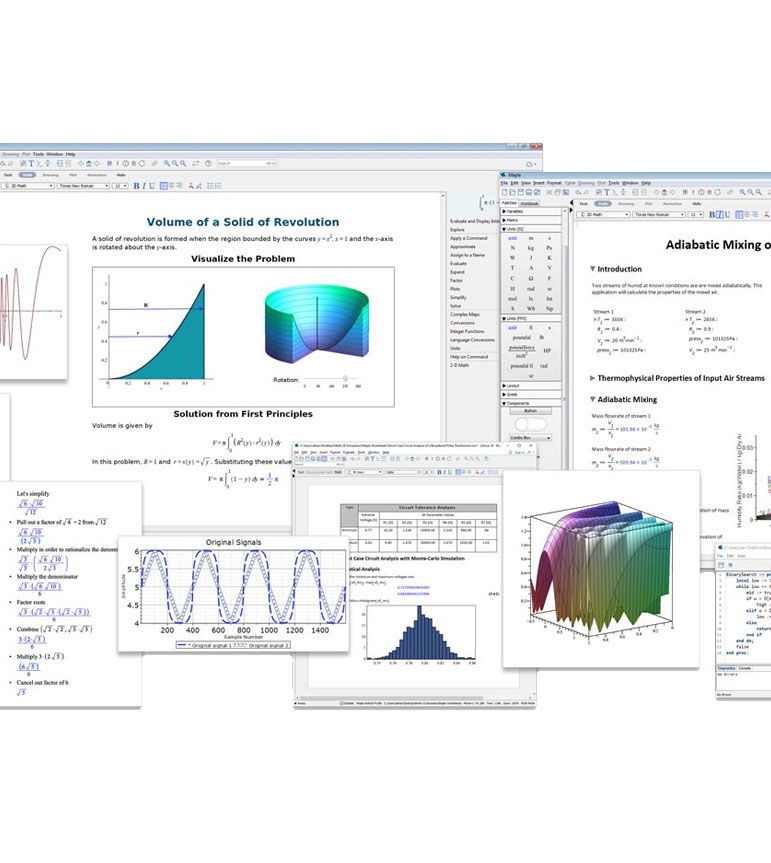Flip the toggle switch component in the Components palette

(530, 424)
